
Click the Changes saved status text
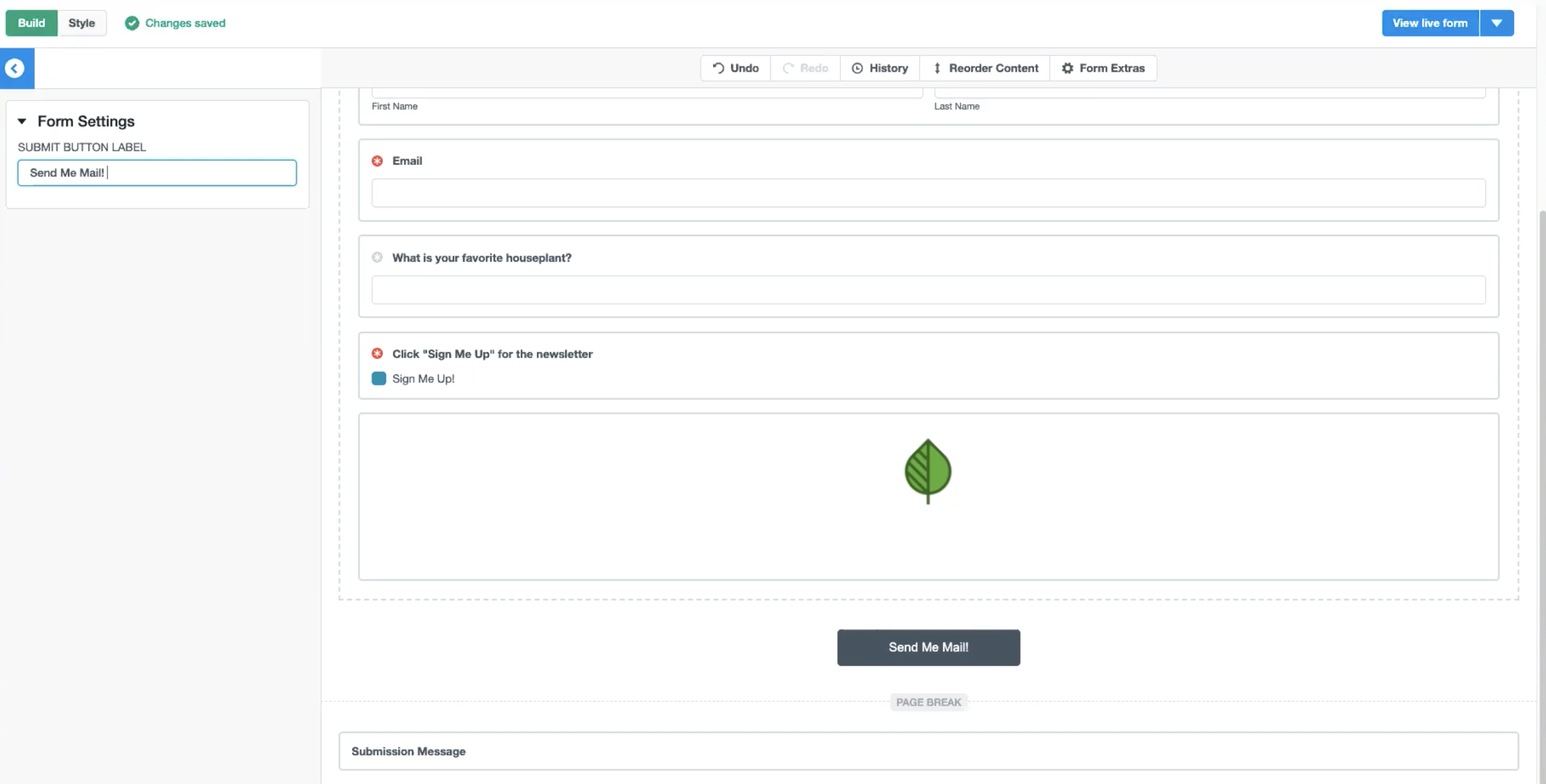(x=186, y=23)
